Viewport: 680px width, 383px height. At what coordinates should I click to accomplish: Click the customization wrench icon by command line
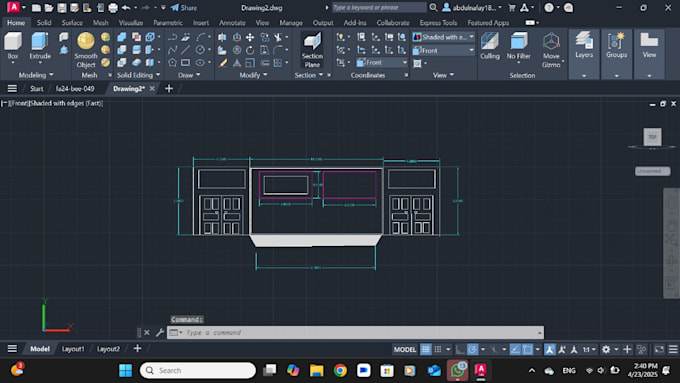(x=160, y=333)
